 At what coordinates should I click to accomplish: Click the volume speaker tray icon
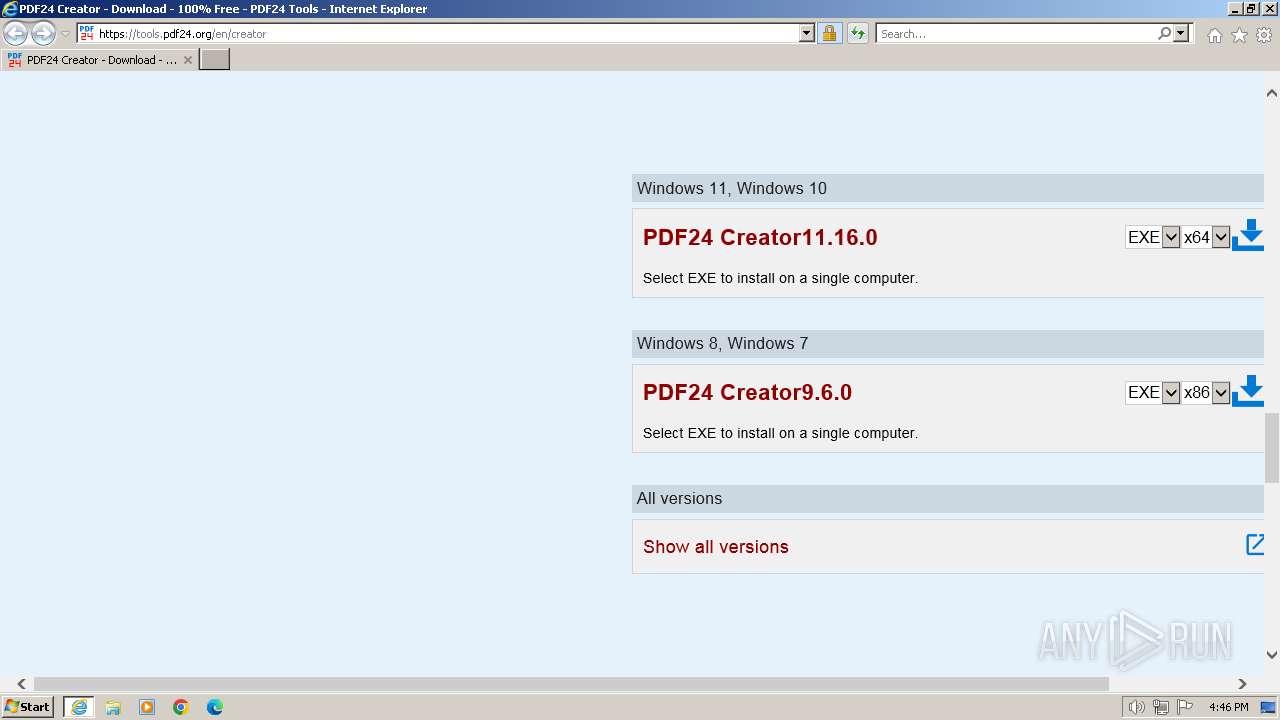[1136, 707]
